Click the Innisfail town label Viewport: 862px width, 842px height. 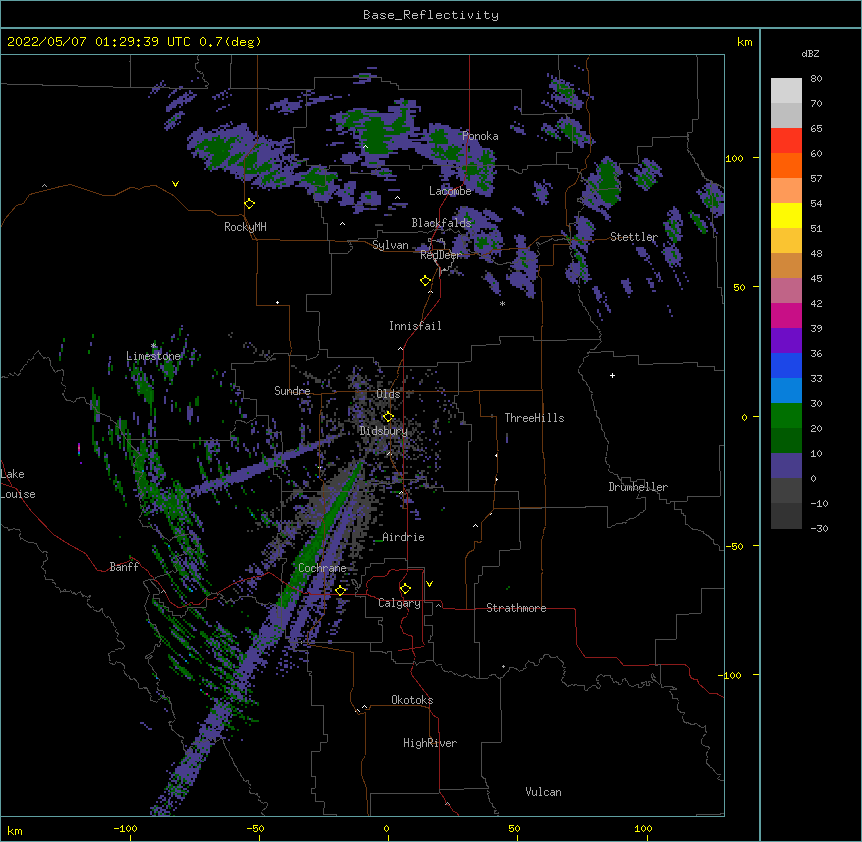pyautogui.click(x=415, y=326)
